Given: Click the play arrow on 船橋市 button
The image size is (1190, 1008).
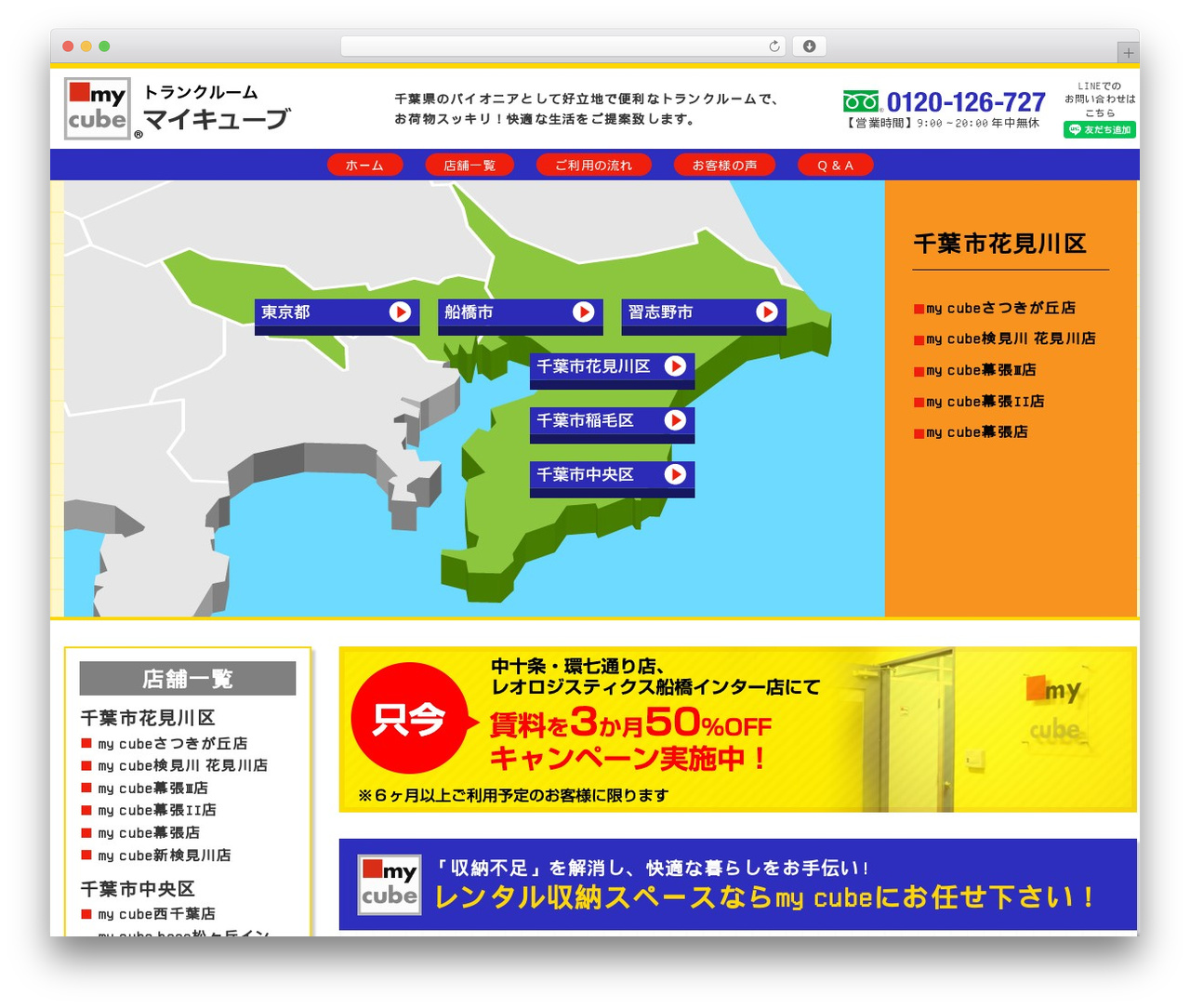Looking at the screenshot, I should (583, 312).
